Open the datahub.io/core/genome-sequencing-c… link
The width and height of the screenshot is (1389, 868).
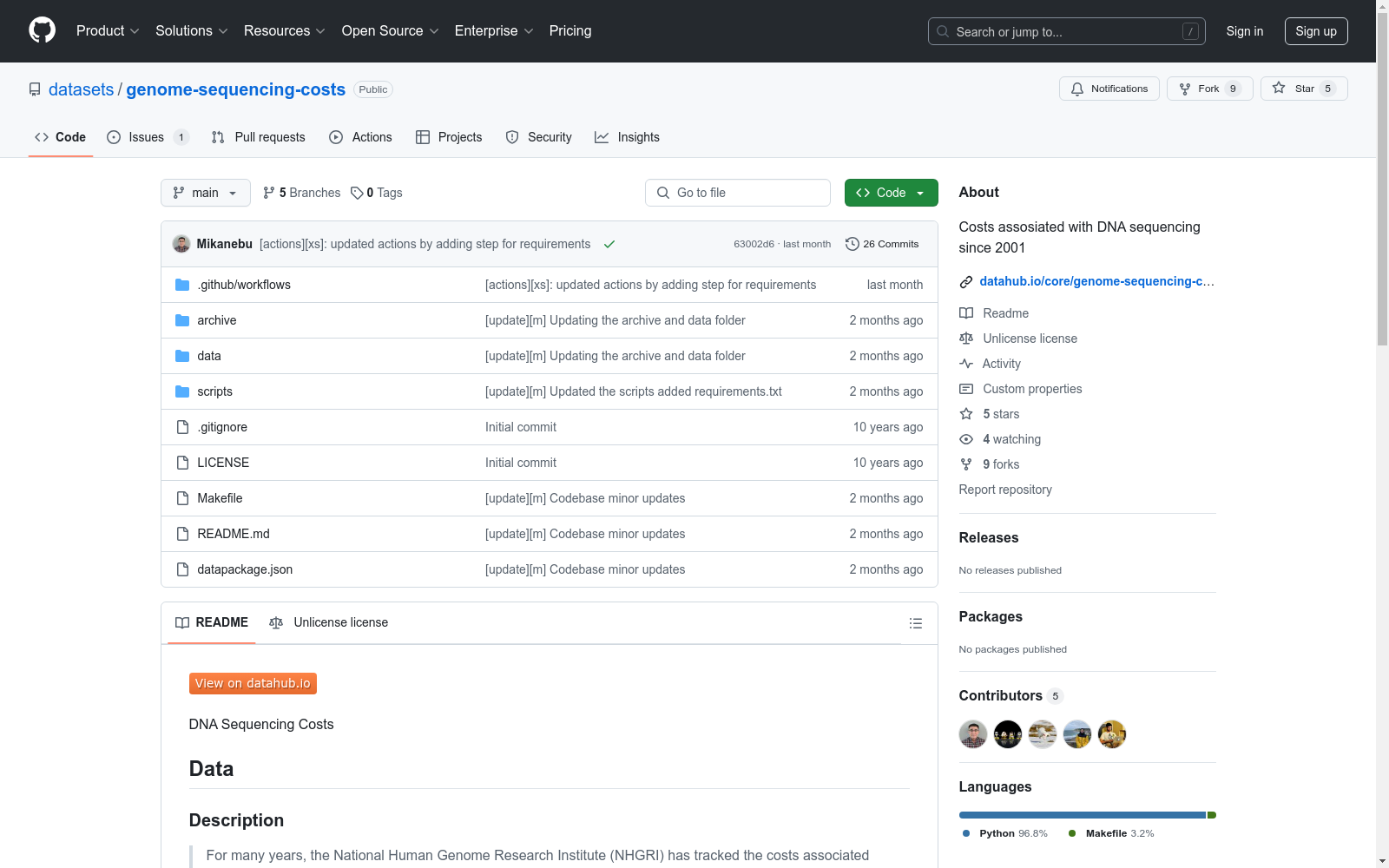[x=1096, y=281]
